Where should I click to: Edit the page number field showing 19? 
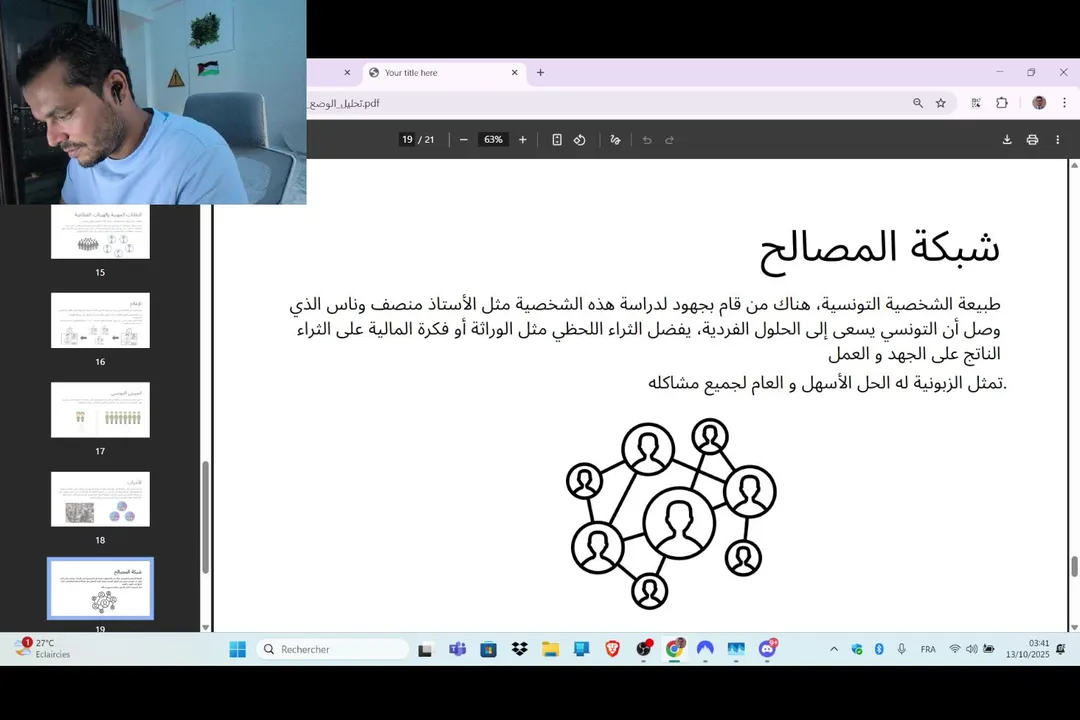click(407, 140)
